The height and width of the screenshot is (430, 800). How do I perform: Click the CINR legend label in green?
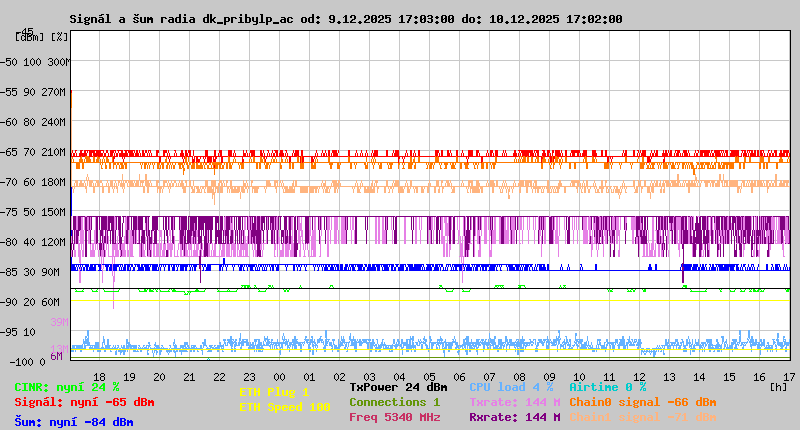pos(66,387)
